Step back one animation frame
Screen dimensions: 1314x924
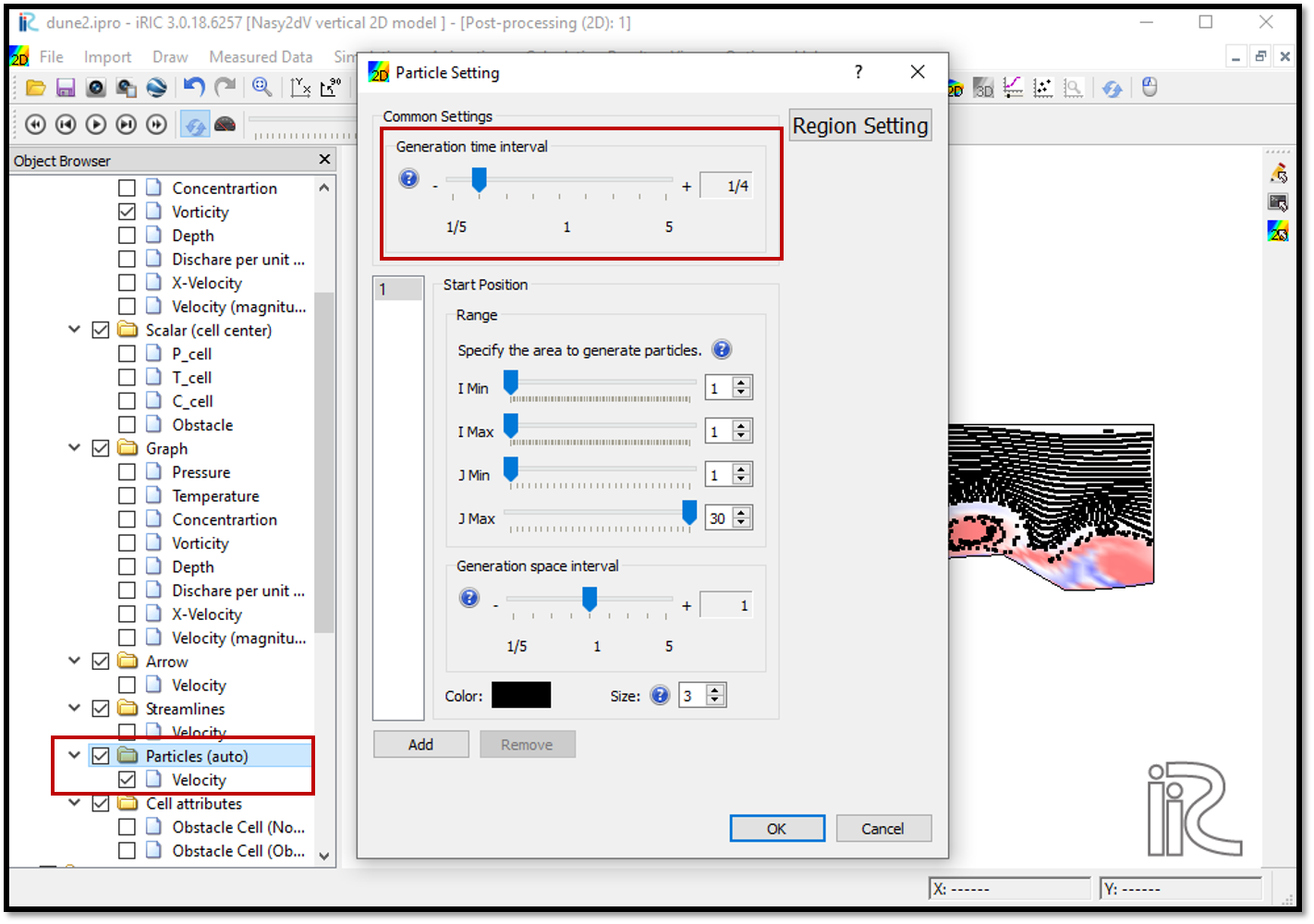point(66,124)
